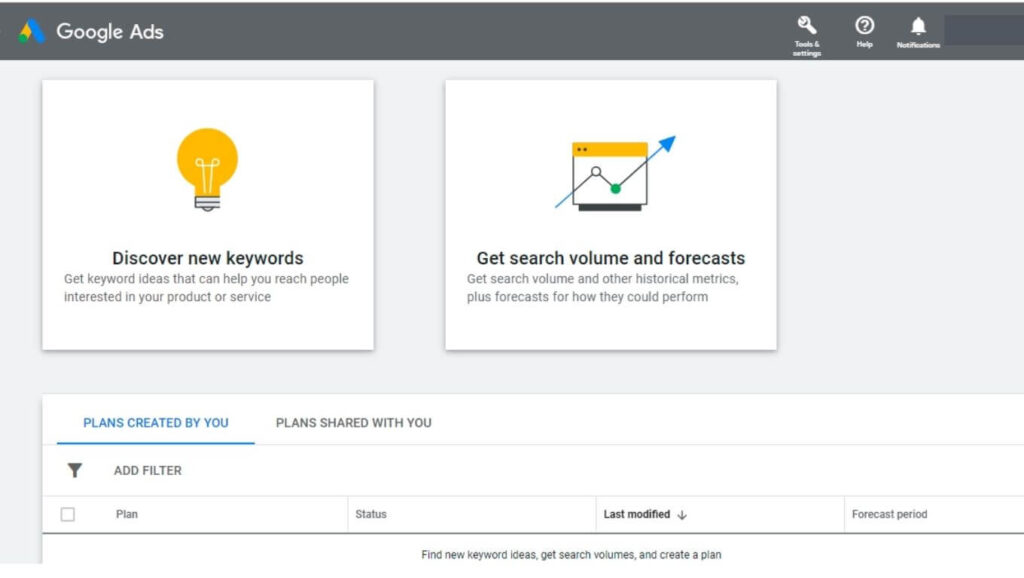Select Get search volume and forecasts heading
Image resolution: width=1024 pixels, height=578 pixels.
click(x=610, y=258)
